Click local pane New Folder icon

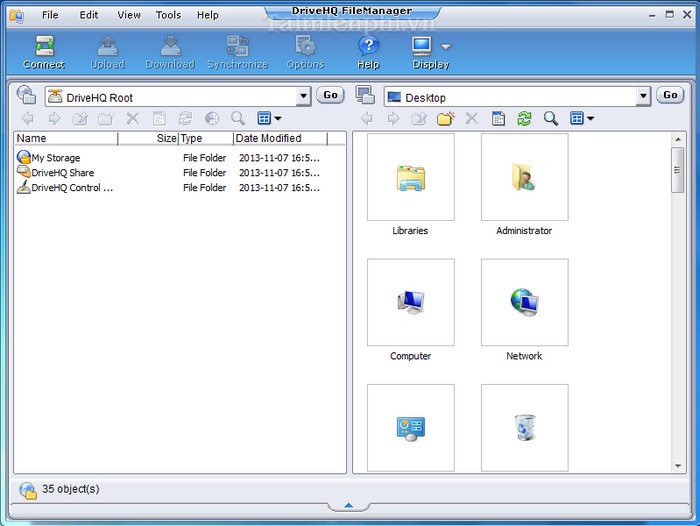(446, 118)
